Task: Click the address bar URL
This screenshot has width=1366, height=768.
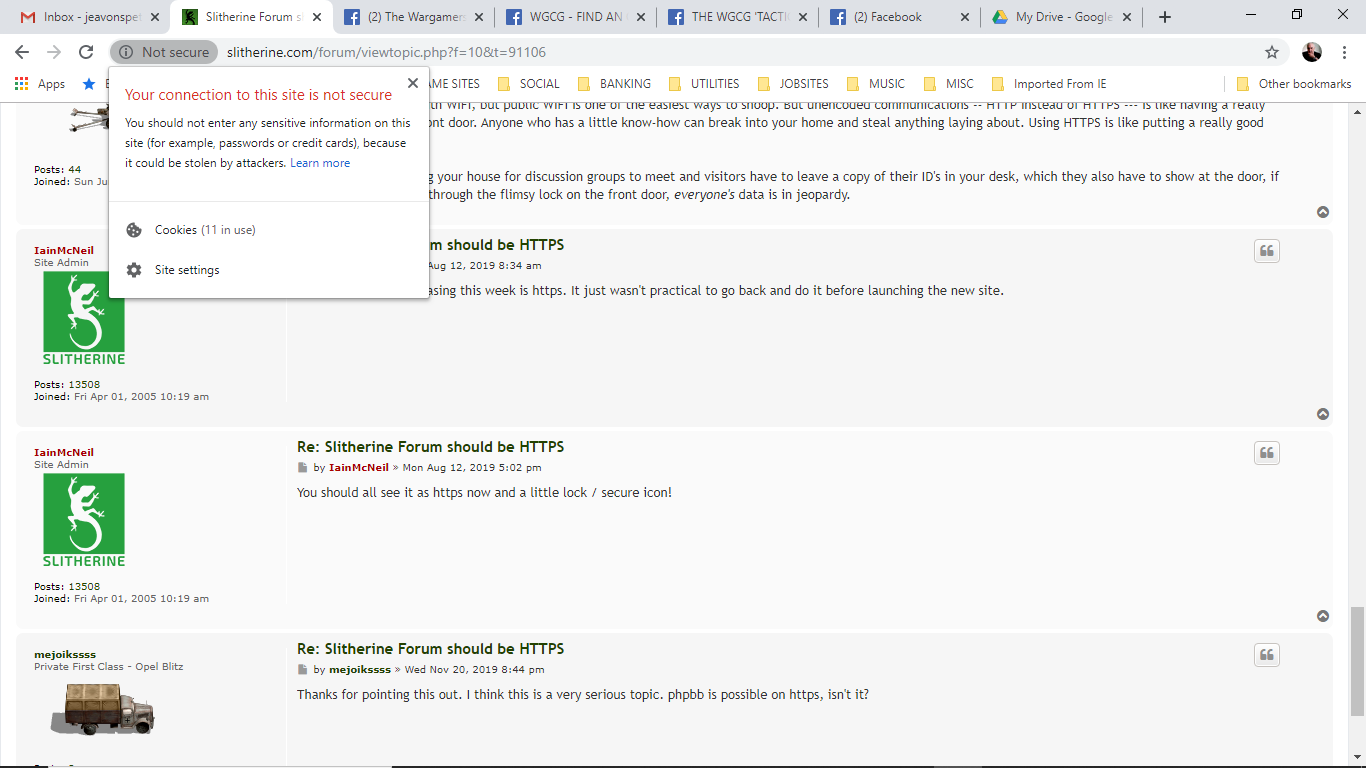Action: click(386, 52)
